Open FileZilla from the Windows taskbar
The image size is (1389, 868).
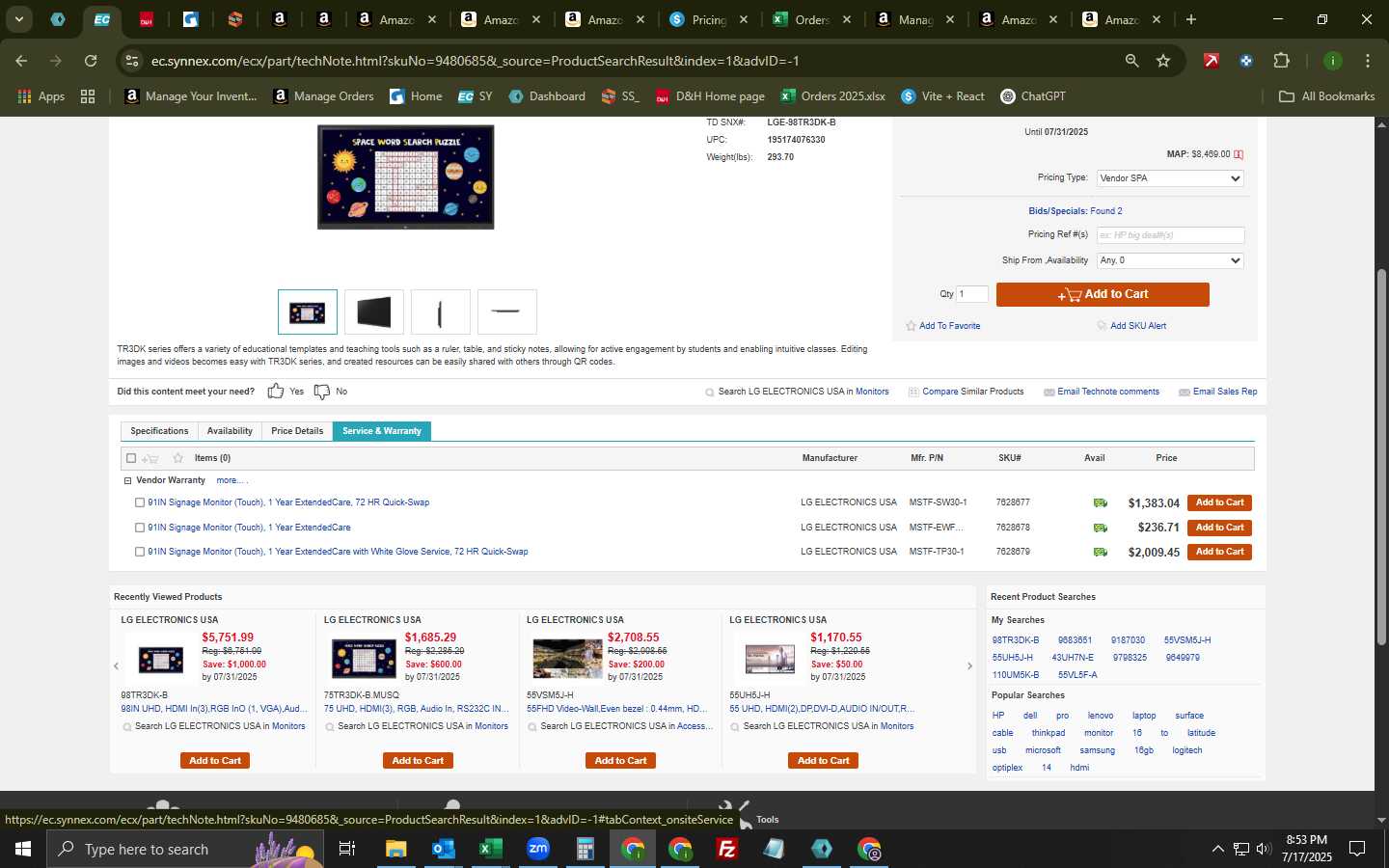click(727, 849)
